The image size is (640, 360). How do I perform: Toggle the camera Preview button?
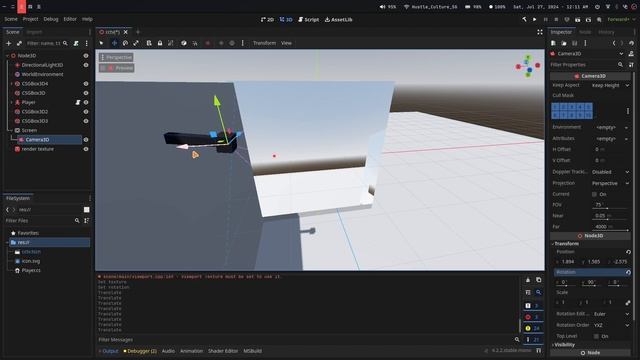(117, 68)
